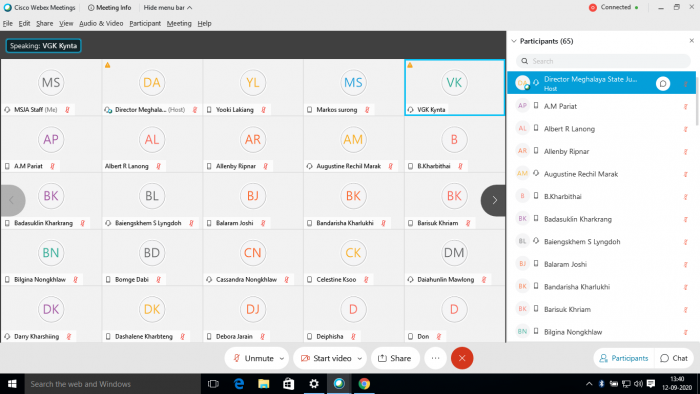This screenshot has height=394, width=700.
Task: Click taskbar Search the web and Windows
Action: pyautogui.click(x=113, y=384)
